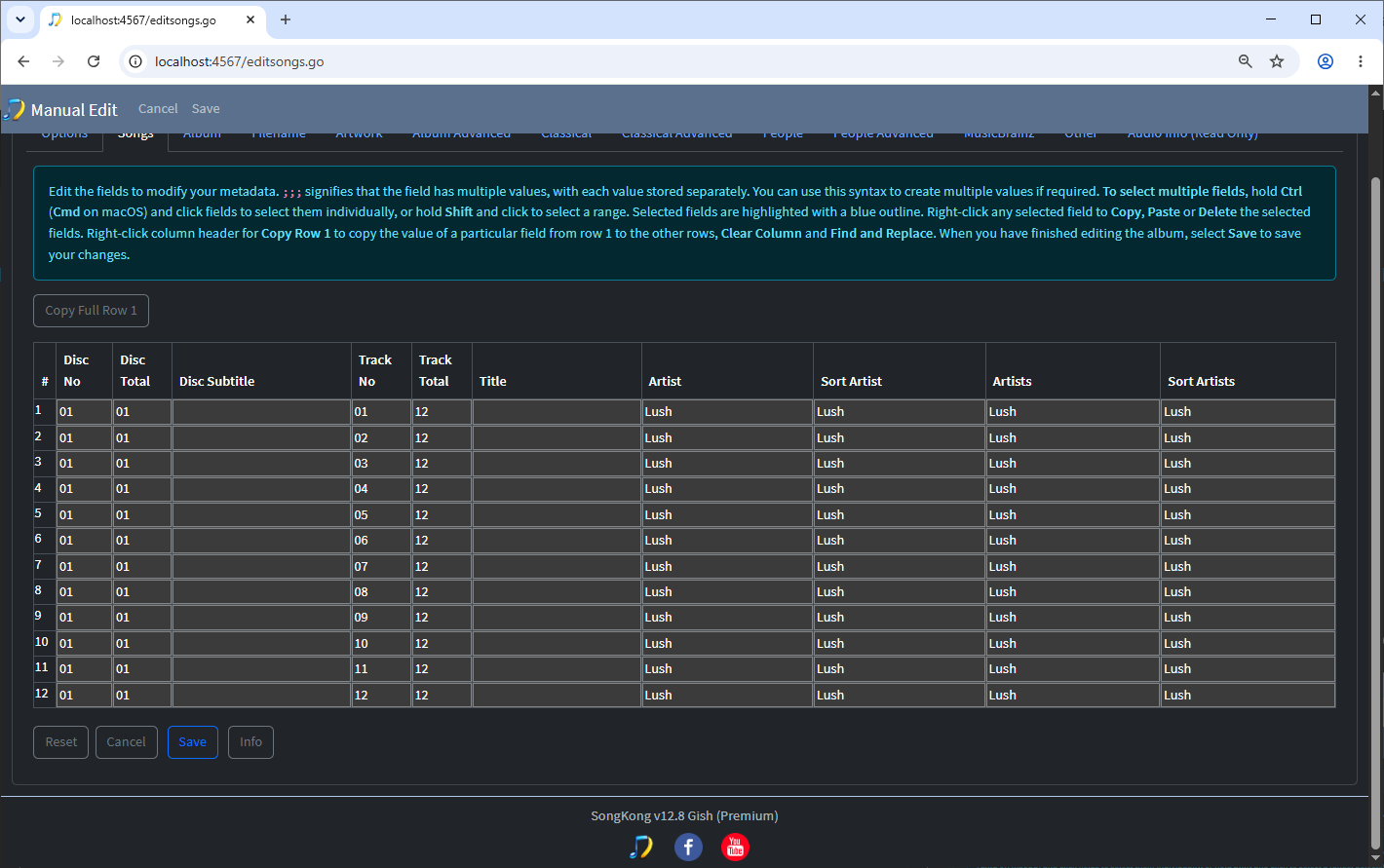Click the SongKong logo beside Manual Edit

[x=14, y=109]
